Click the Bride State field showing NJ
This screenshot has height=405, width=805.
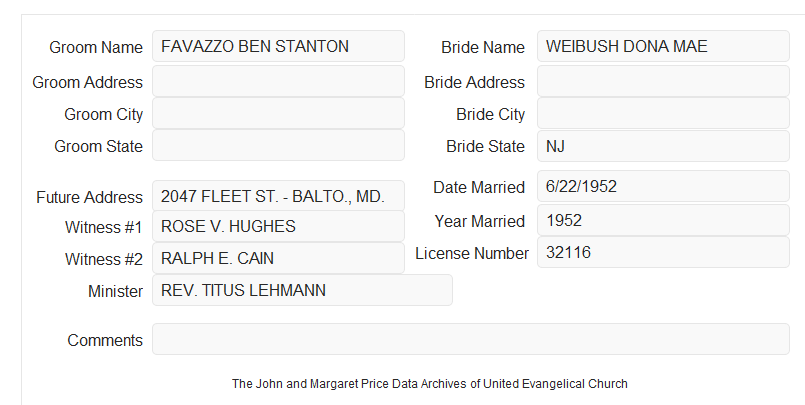(x=663, y=146)
